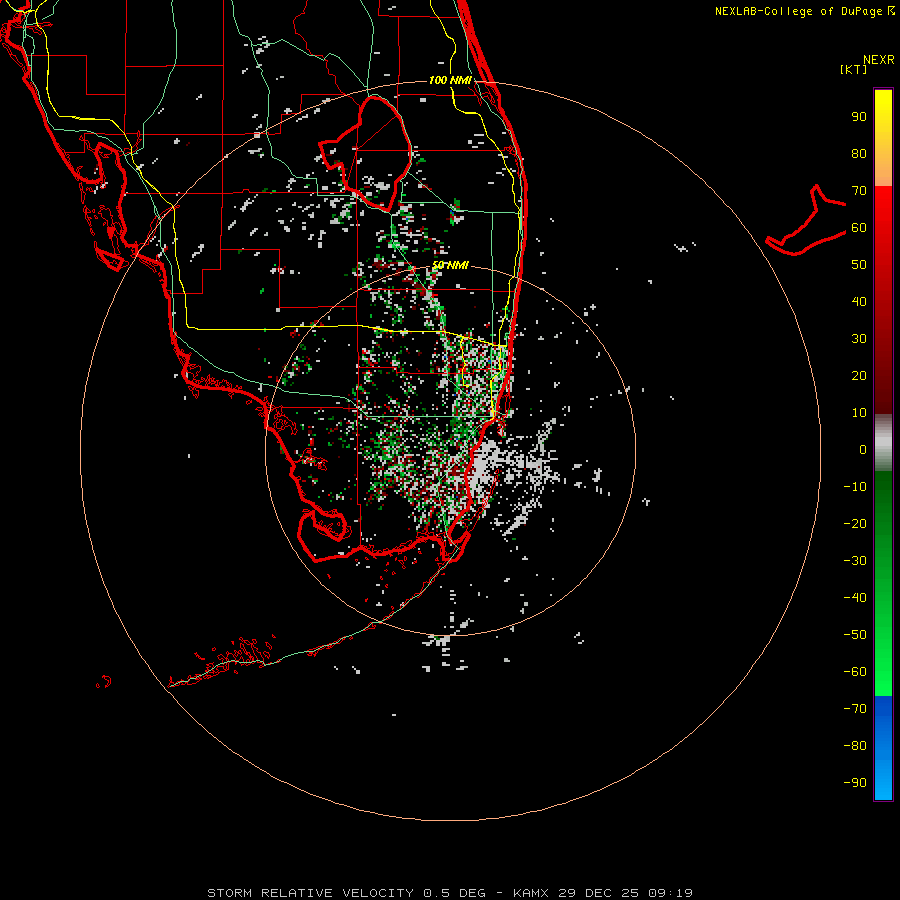900x900 pixels.
Task: Click the -50 value on the velocity scale
Action: pos(855,634)
